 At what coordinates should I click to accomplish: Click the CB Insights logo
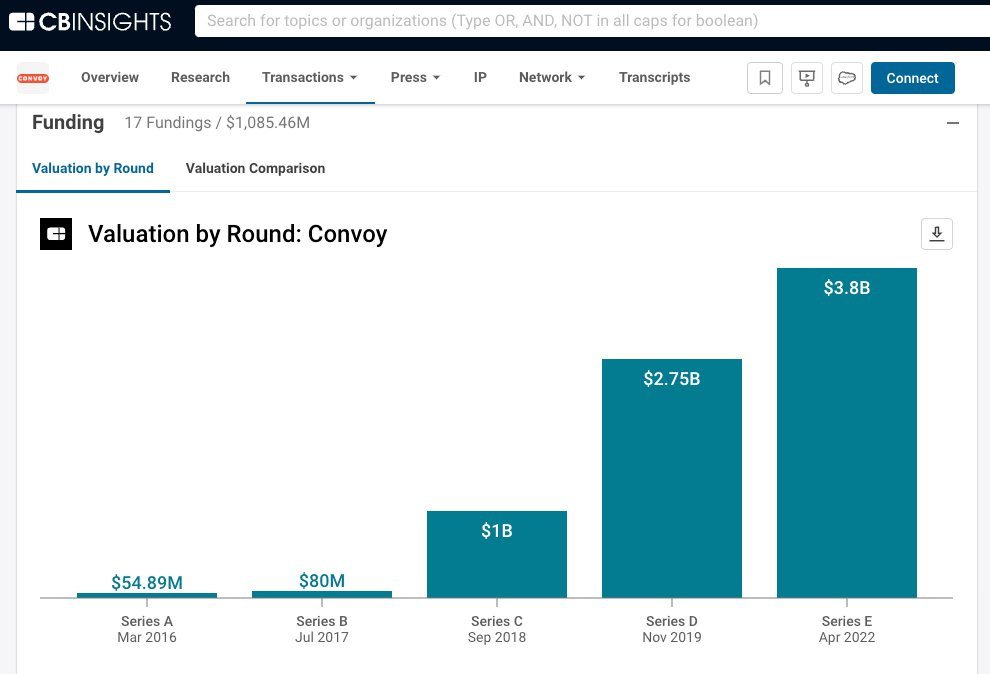click(90, 21)
